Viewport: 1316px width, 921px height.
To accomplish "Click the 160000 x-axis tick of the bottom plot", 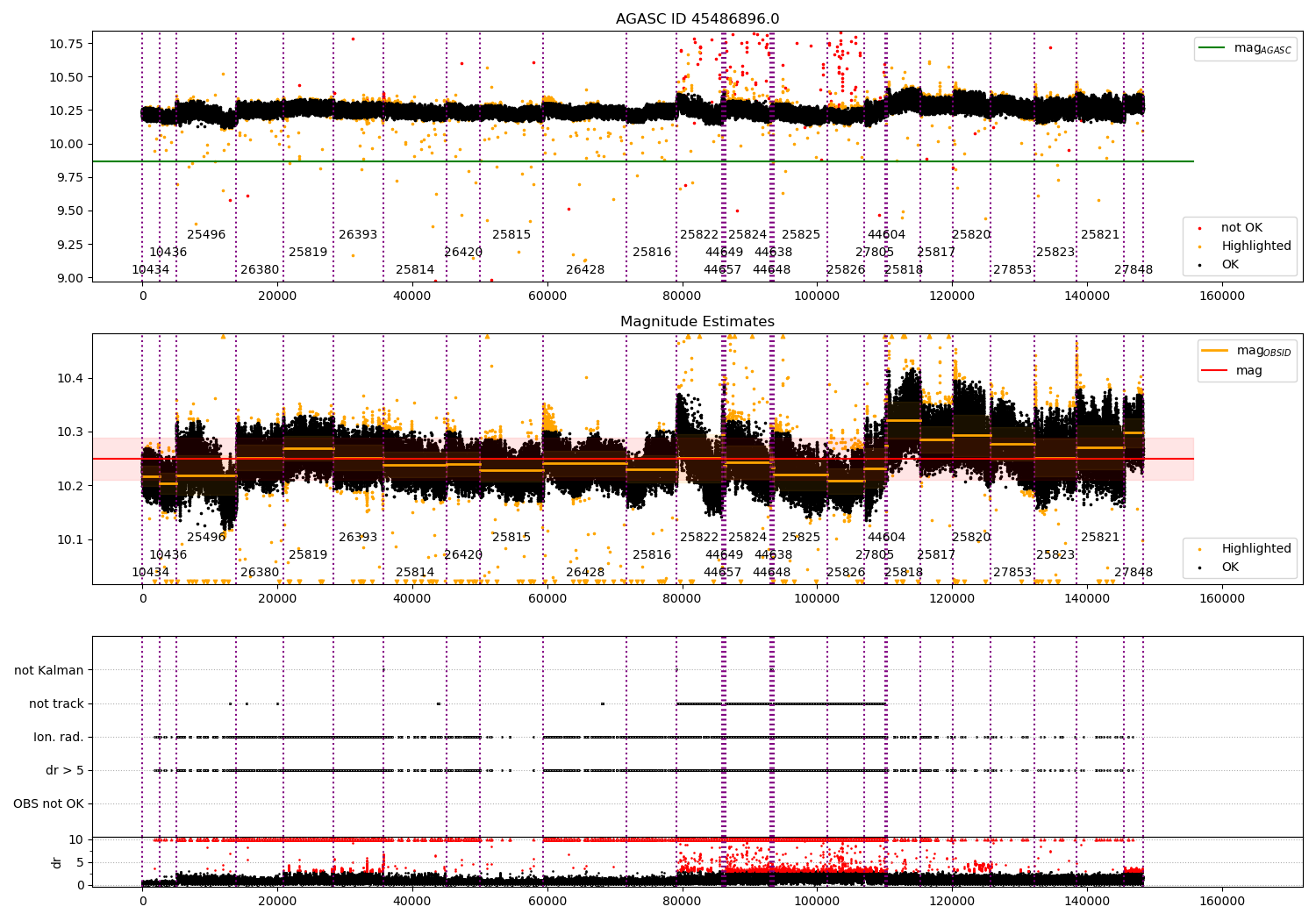I will (x=1222, y=901).
